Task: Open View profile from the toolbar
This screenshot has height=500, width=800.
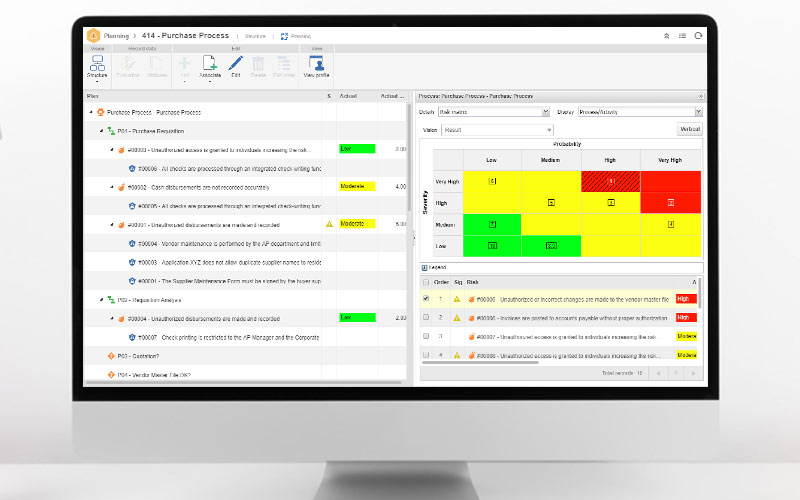Action: coord(316,66)
